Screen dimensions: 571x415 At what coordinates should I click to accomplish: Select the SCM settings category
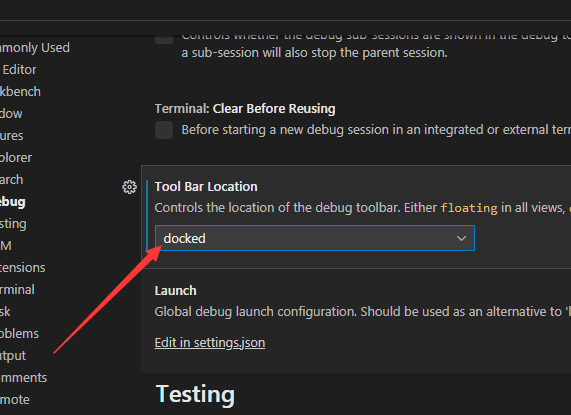click(6, 246)
